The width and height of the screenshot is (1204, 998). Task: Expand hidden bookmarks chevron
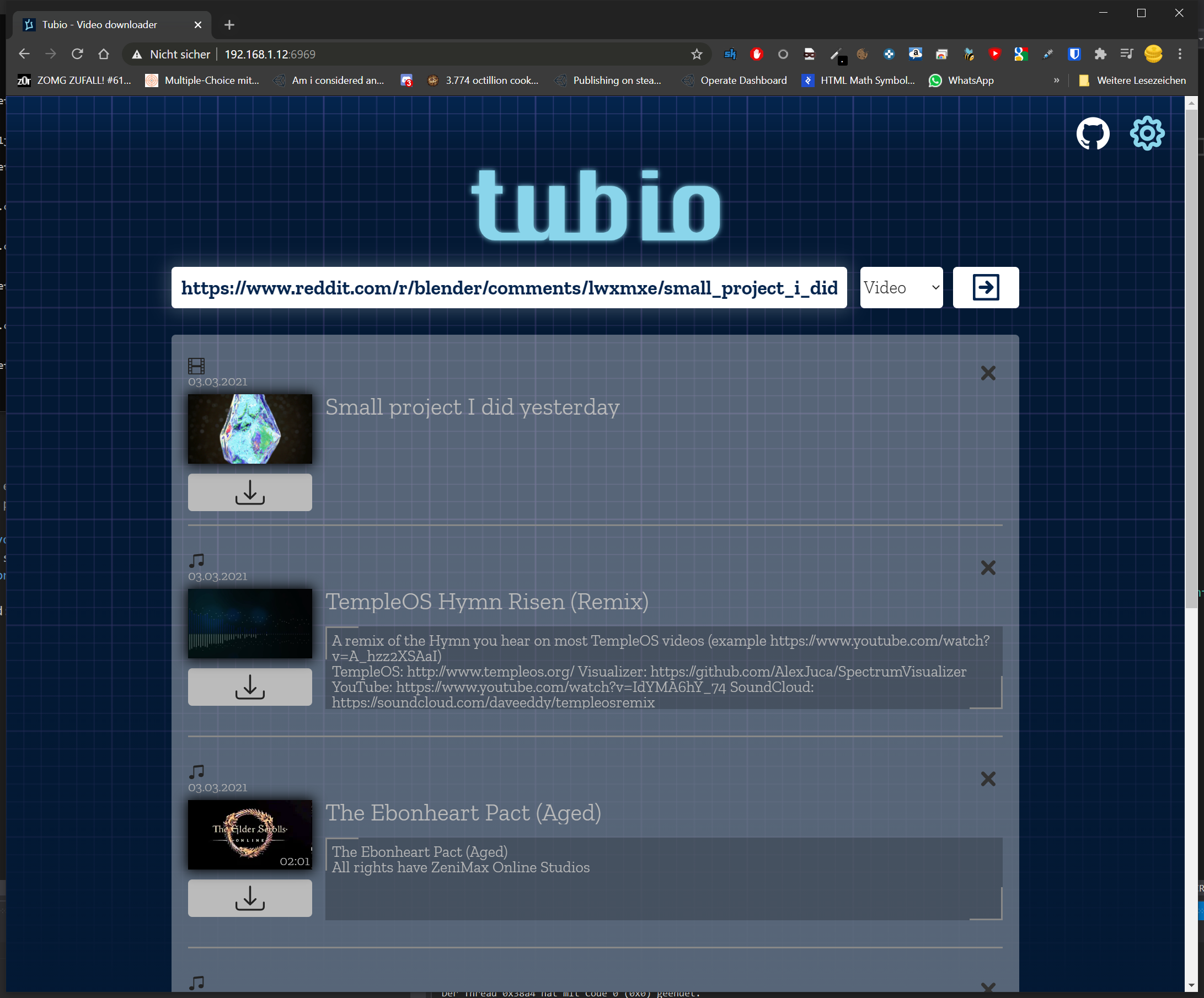click(1056, 81)
